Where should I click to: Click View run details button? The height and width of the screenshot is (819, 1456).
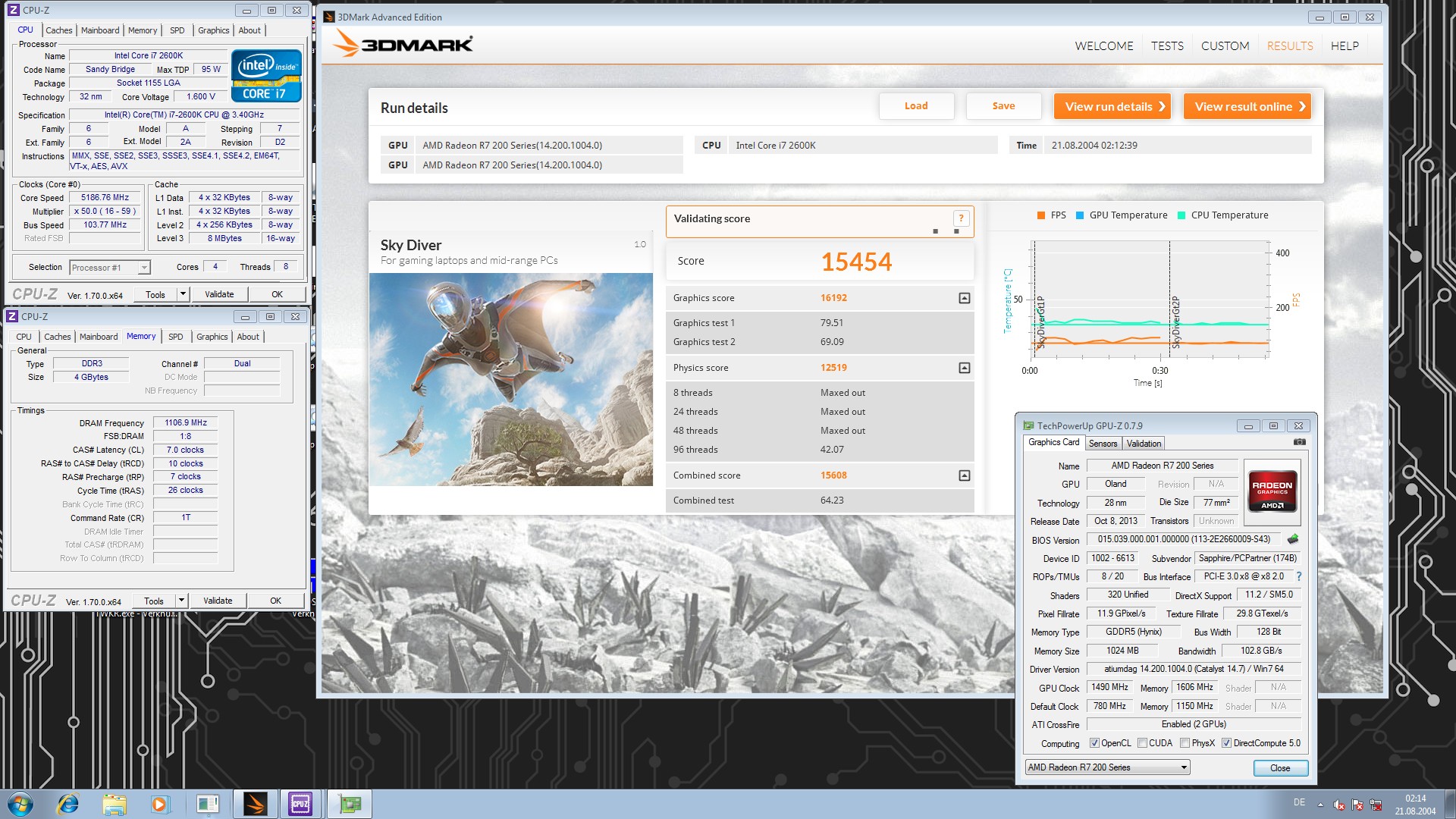coord(1112,106)
